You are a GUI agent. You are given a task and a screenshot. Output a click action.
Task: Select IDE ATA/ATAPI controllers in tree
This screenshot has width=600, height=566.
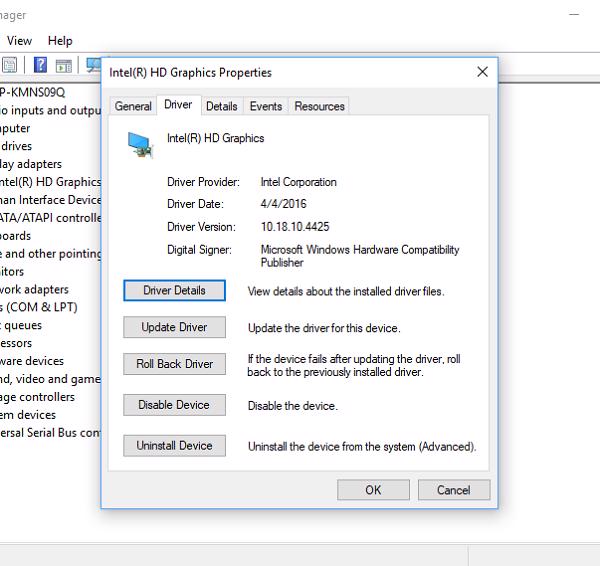pos(51,218)
